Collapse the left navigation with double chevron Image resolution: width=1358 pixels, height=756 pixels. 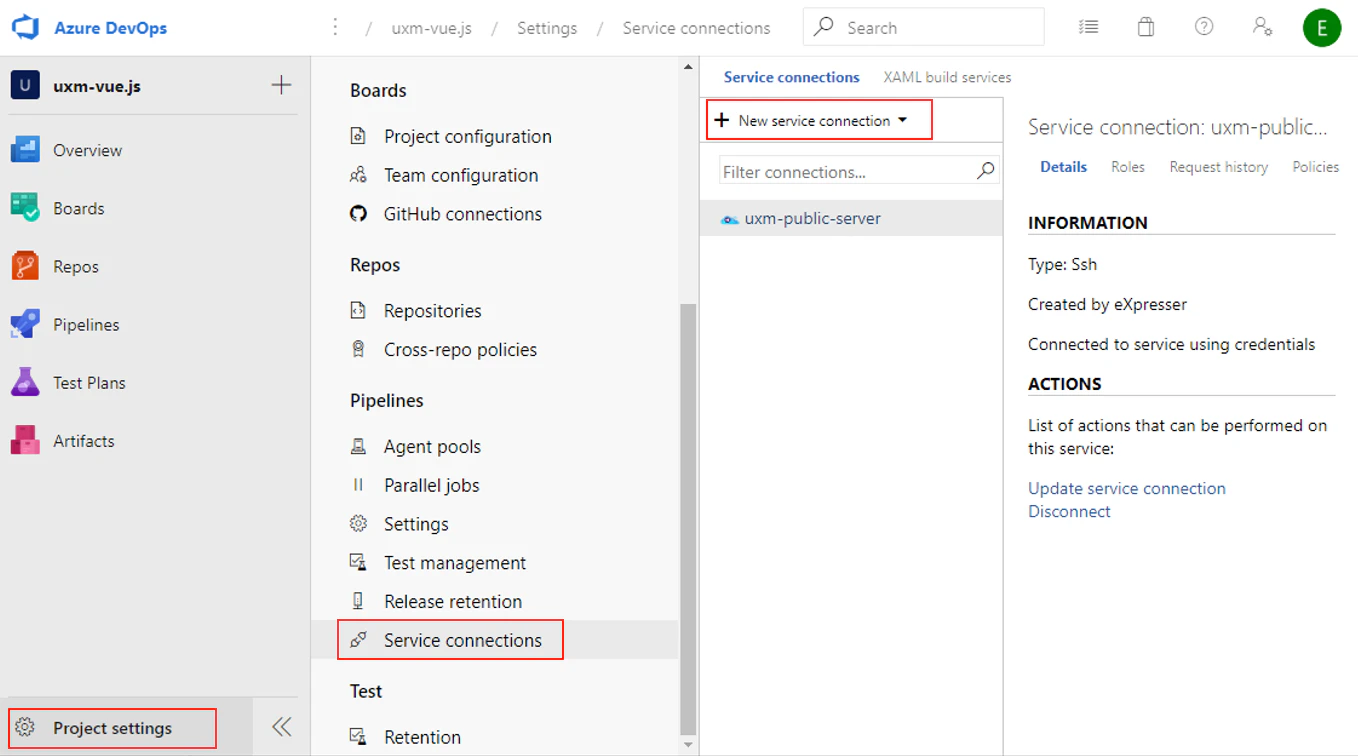282,727
